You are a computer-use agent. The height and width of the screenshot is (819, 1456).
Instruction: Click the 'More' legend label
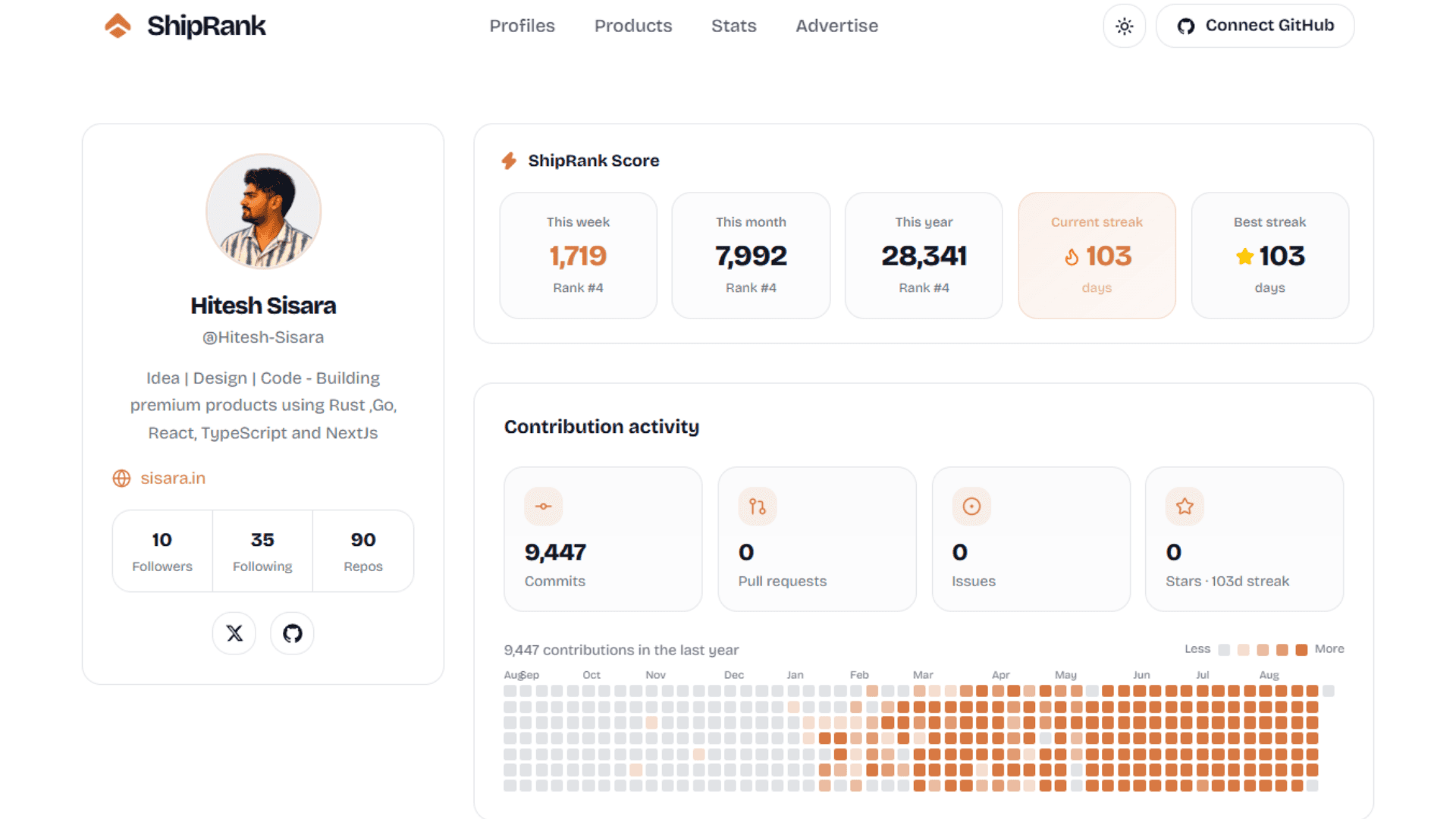1329,649
